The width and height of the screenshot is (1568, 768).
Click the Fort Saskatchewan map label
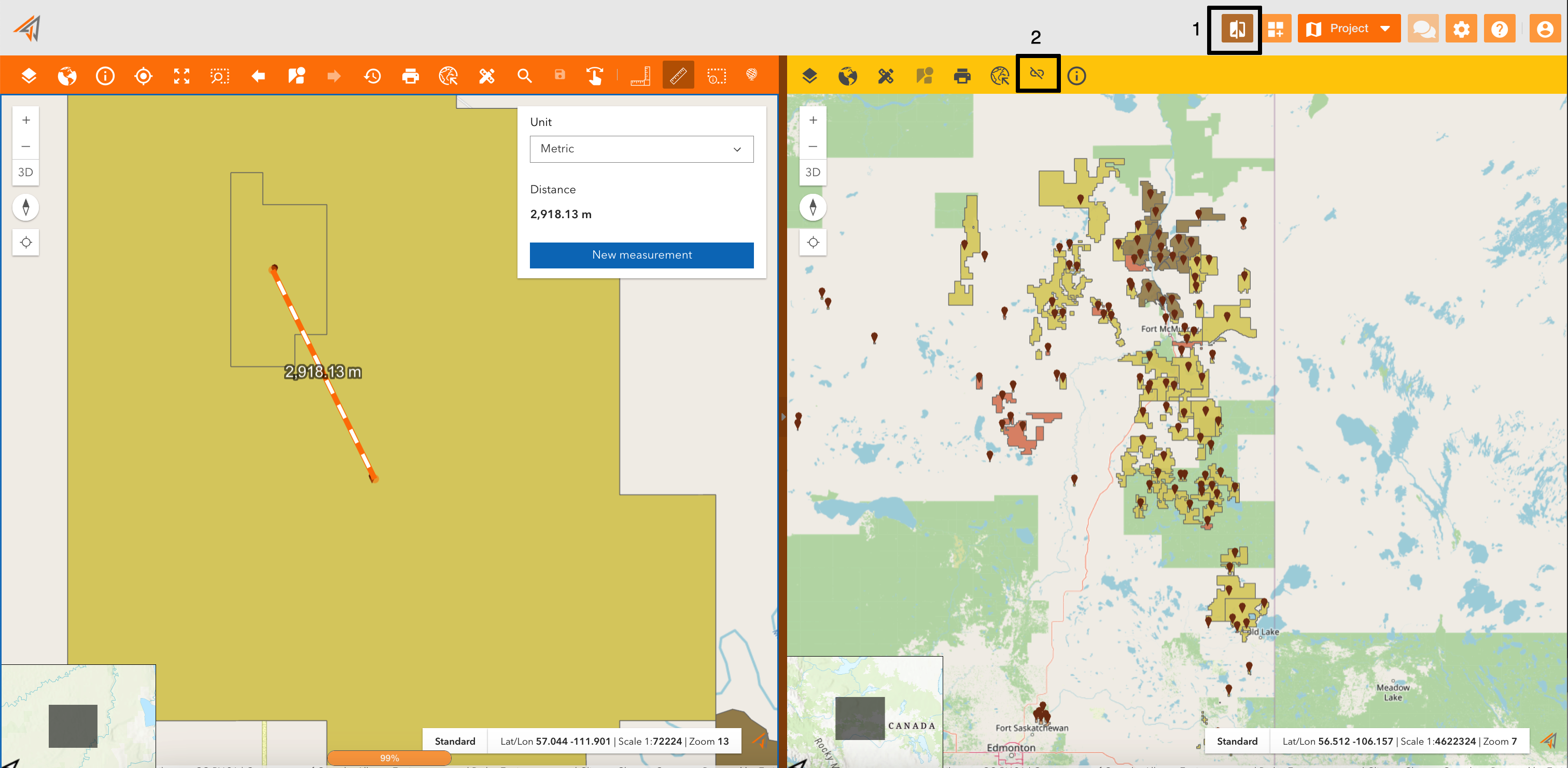1032,728
